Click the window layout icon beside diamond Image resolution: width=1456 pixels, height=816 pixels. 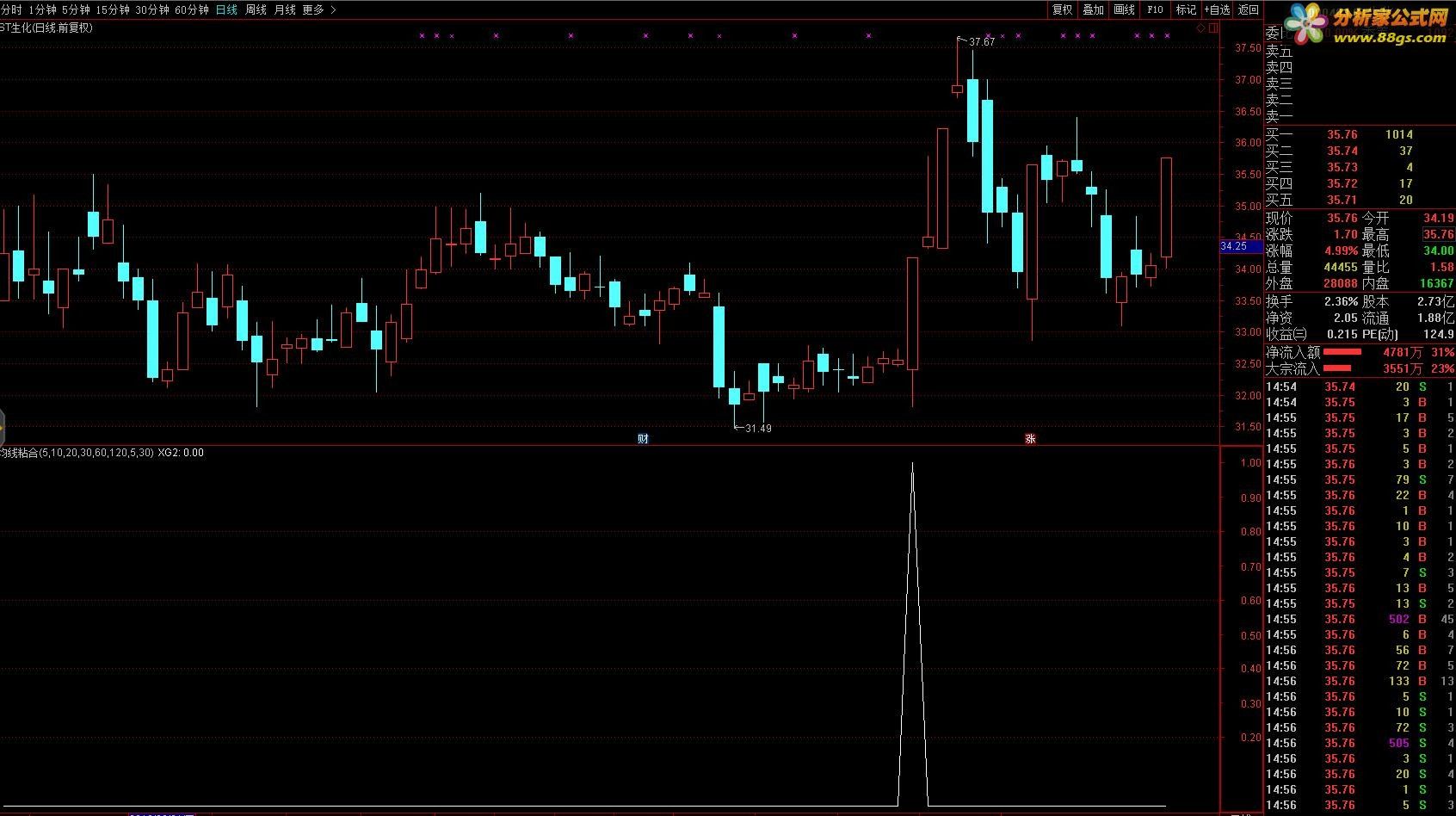coord(1213,28)
